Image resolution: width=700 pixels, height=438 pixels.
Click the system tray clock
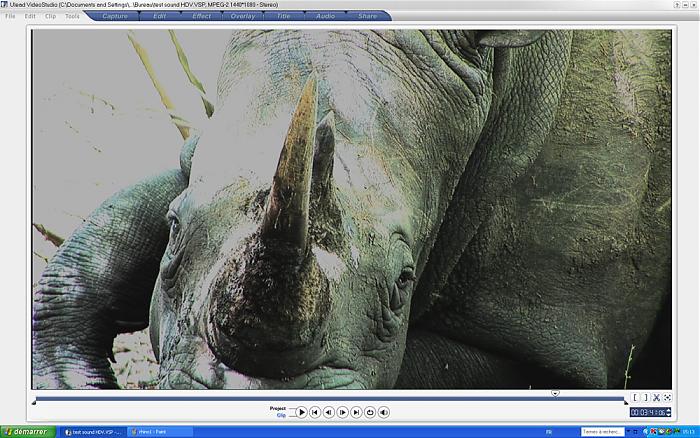(689, 432)
